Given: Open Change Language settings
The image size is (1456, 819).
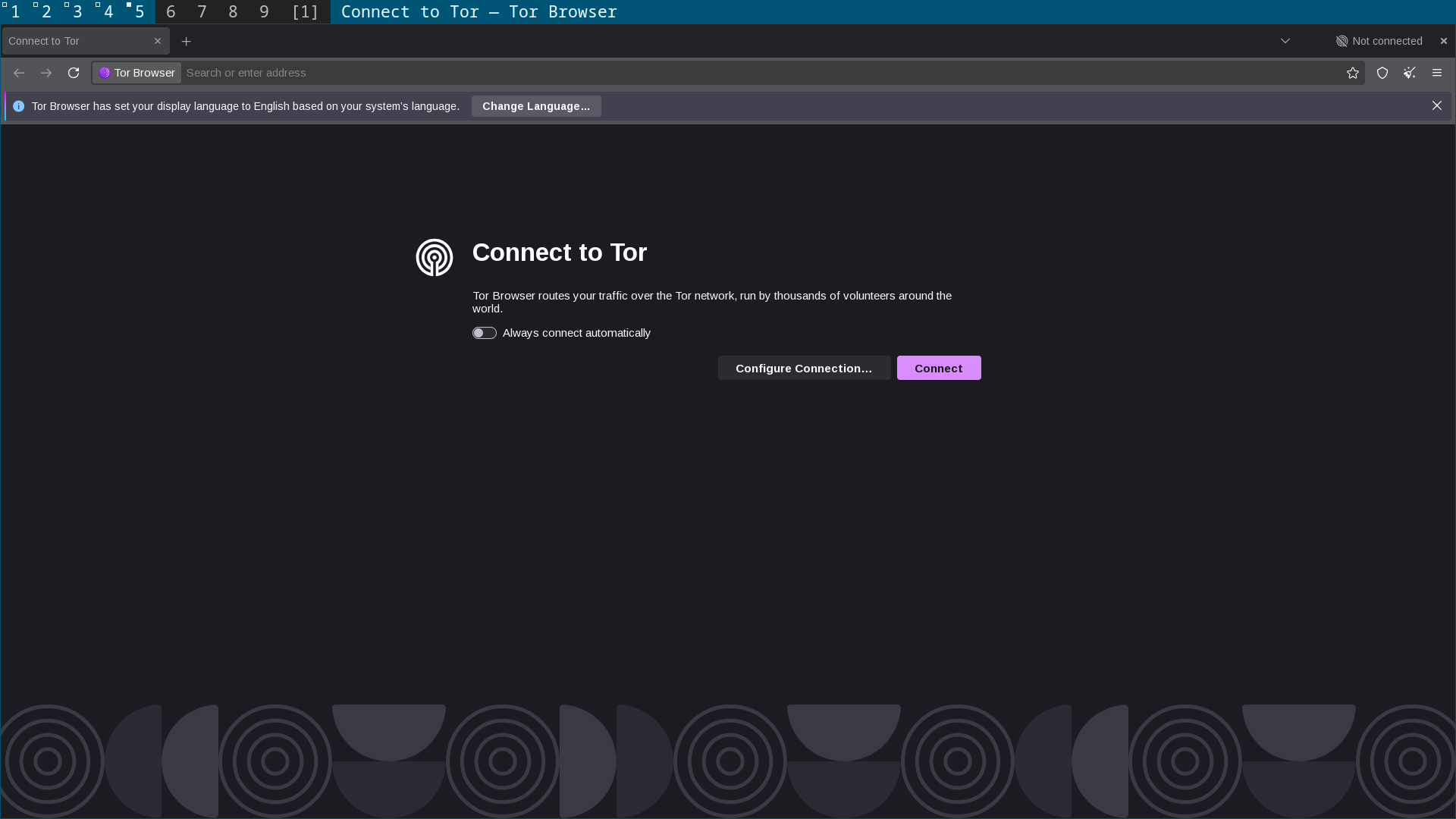Looking at the screenshot, I should point(536,106).
